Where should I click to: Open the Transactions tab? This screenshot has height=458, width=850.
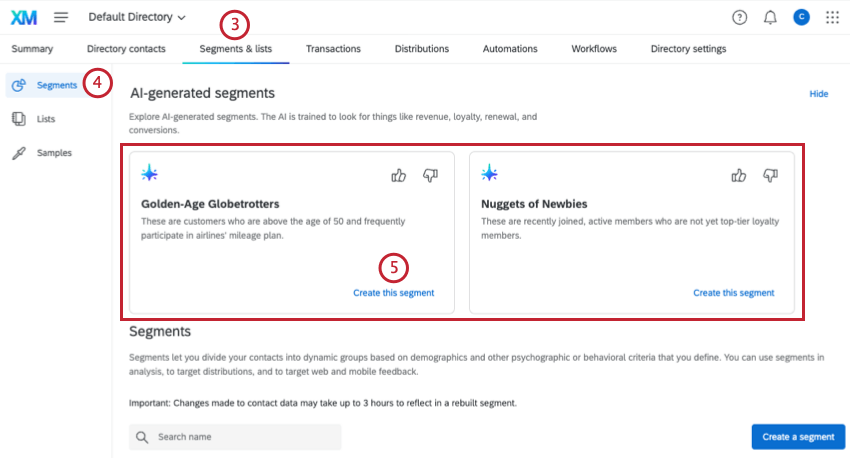point(333,49)
